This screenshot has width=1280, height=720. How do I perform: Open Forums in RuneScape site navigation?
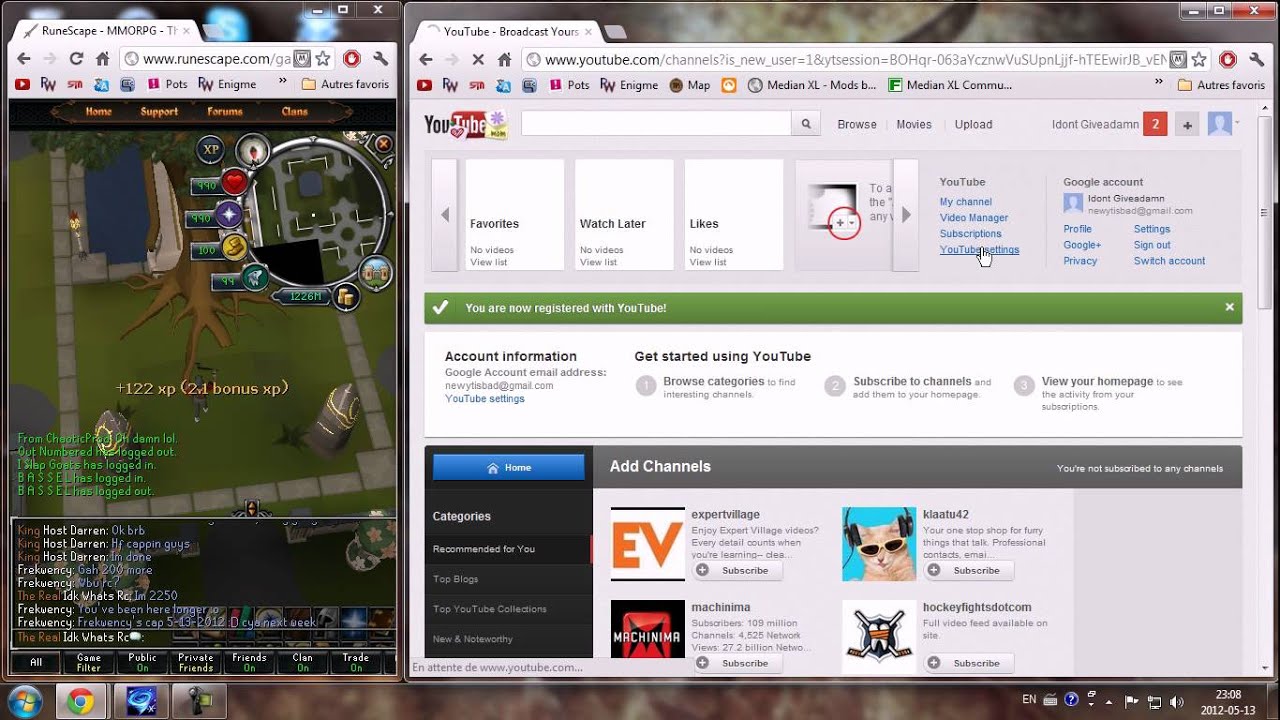coord(225,112)
